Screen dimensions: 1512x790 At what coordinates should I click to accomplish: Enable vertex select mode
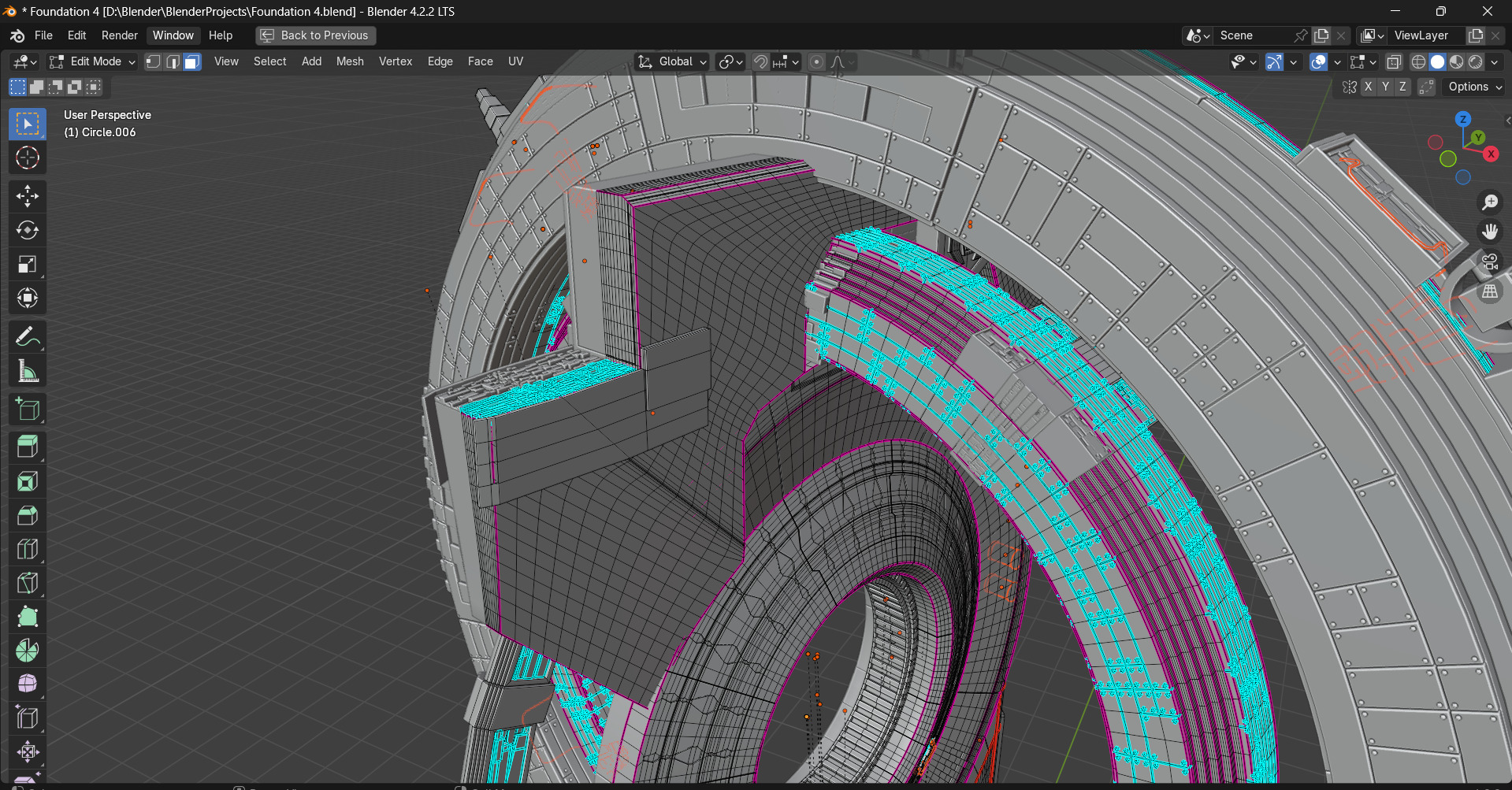coord(154,61)
